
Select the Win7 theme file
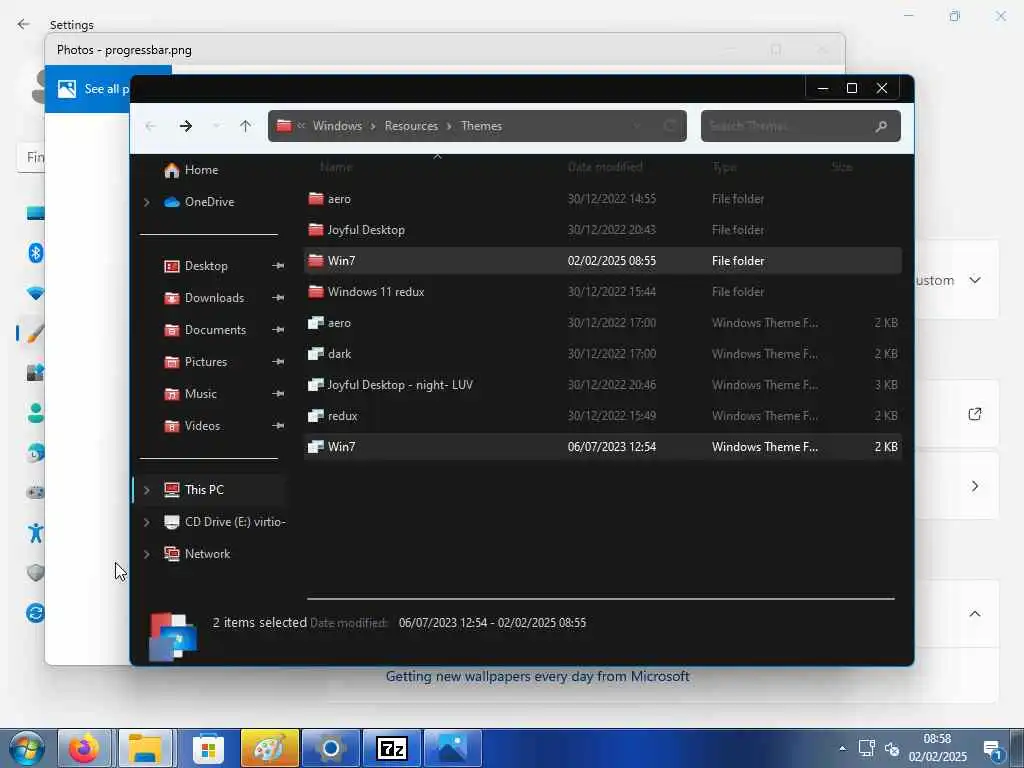(603, 447)
